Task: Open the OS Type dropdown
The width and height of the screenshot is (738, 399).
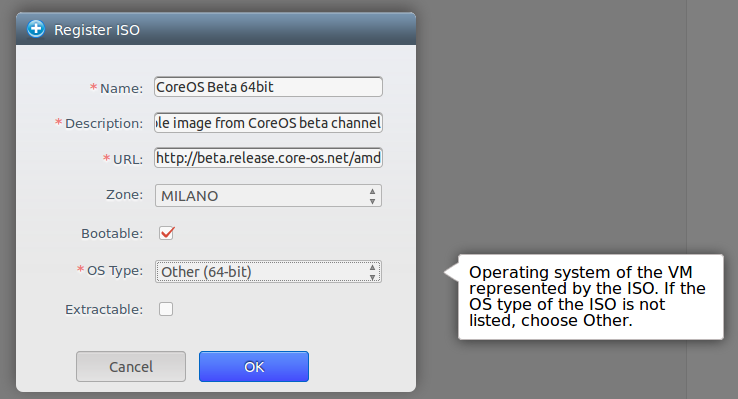Action: pos(268,271)
